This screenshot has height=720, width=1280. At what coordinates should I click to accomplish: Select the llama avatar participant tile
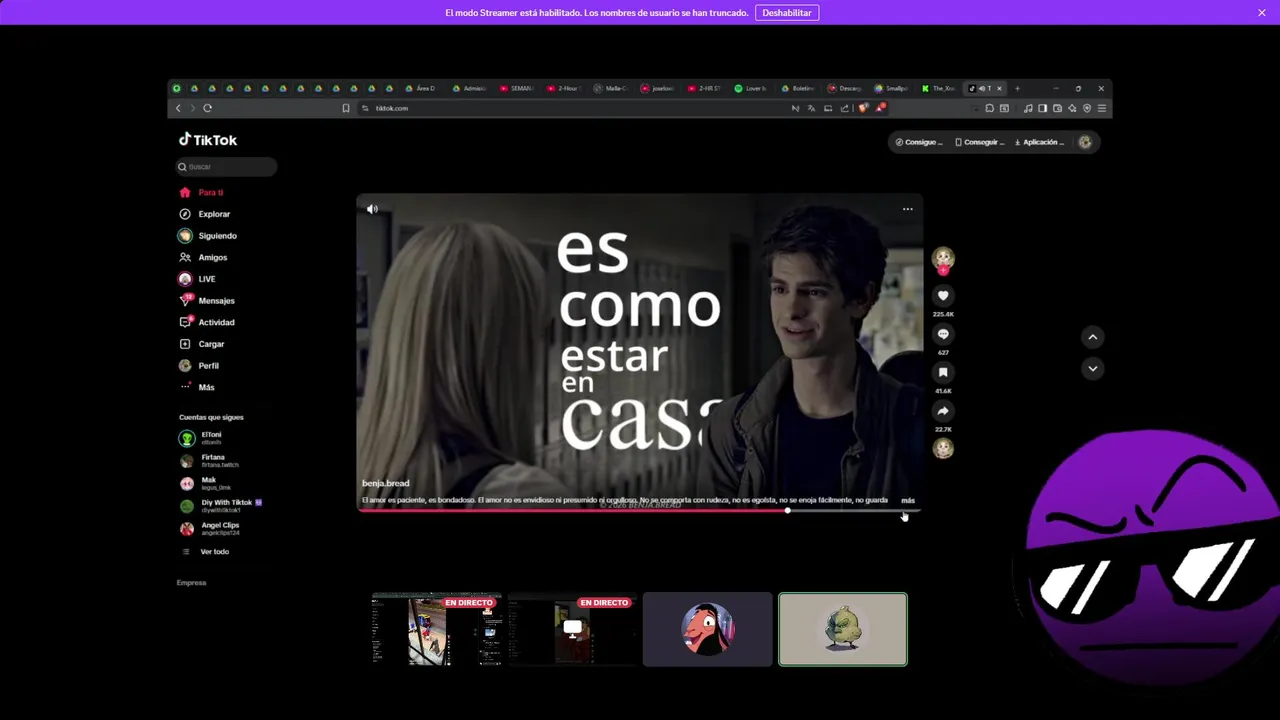coord(708,629)
